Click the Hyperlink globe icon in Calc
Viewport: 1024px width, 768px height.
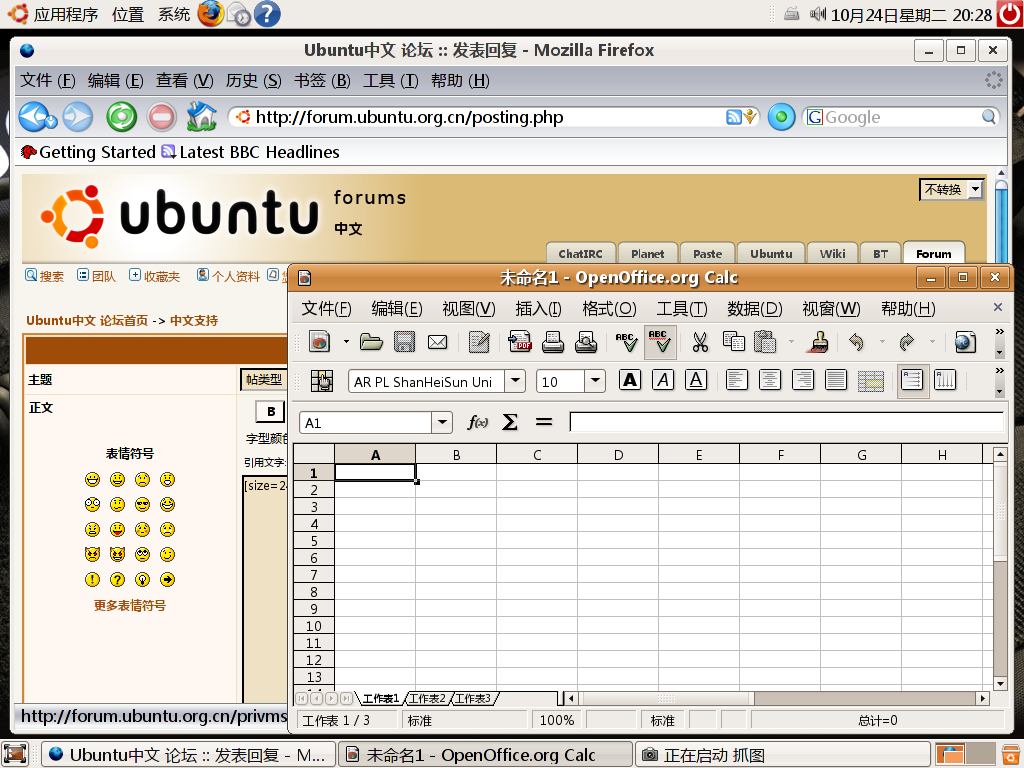(x=965, y=342)
